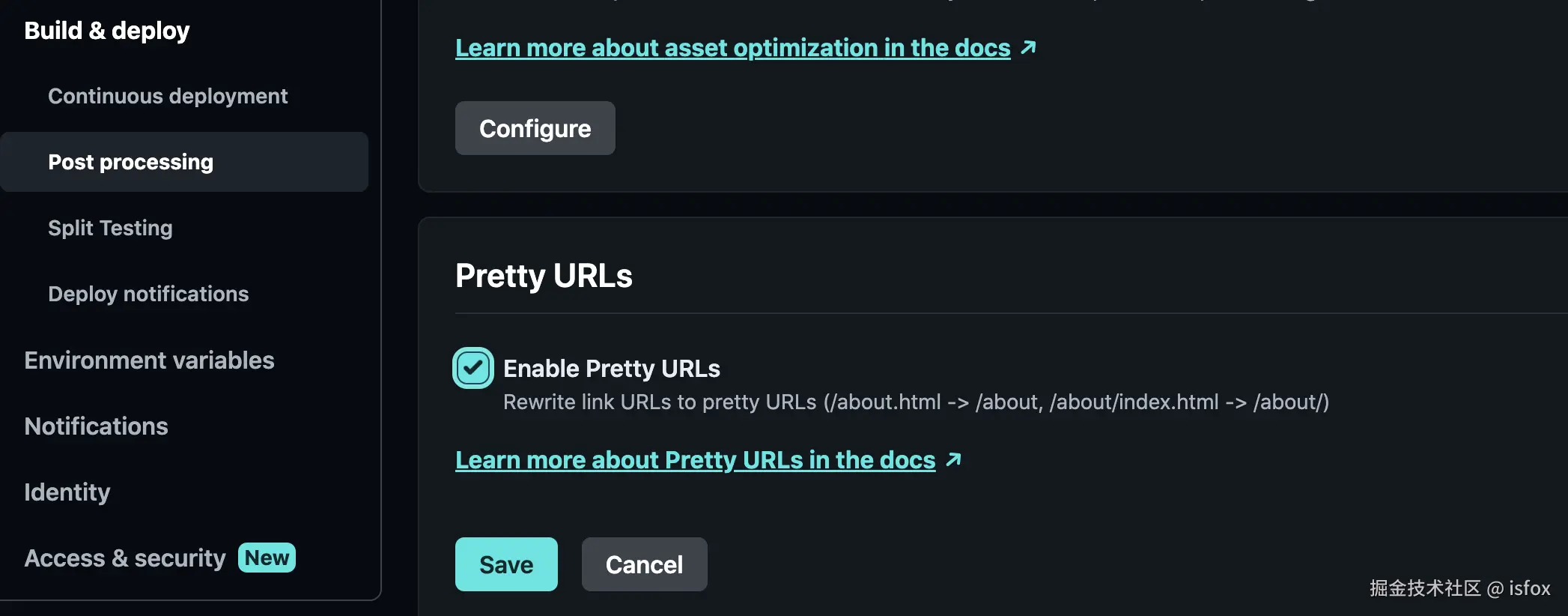This screenshot has height=616, width=1568.
Task: Save the Pretty URLs settings
Action: (506, 564)
